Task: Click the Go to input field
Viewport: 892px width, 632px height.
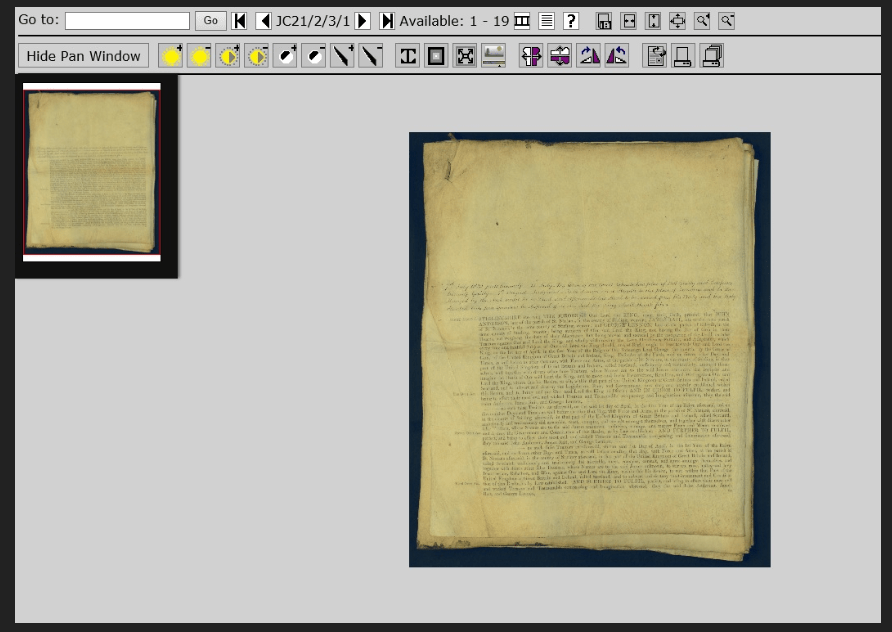Action: coord(127,21)
